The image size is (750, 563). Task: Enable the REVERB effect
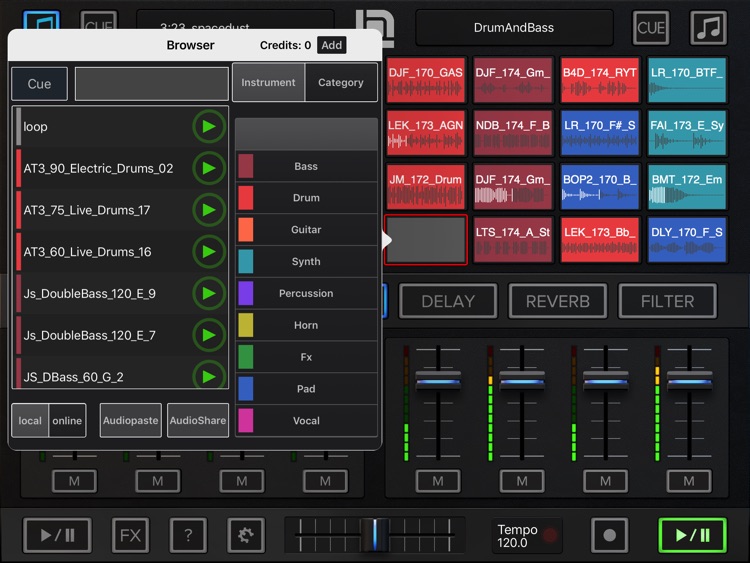pyautogui.click(x=558, y=301)
